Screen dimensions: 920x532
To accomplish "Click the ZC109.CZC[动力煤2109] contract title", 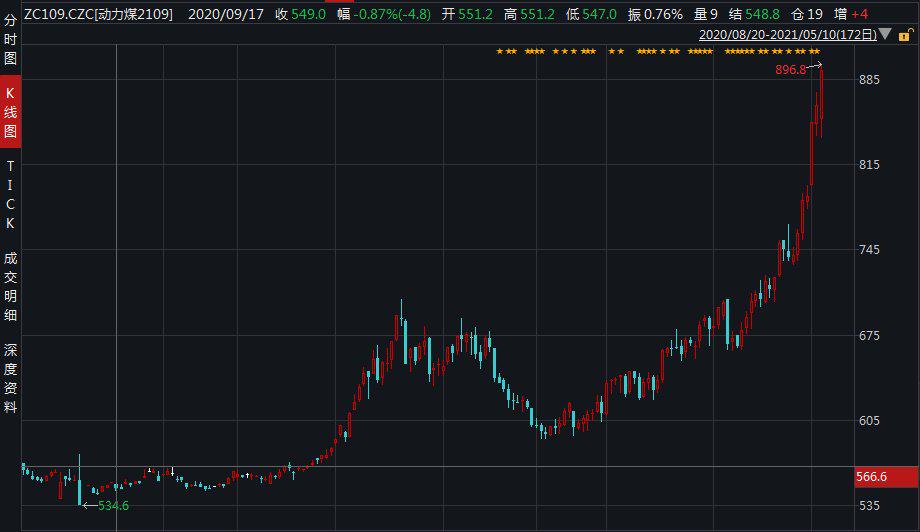I will (99, 14).
